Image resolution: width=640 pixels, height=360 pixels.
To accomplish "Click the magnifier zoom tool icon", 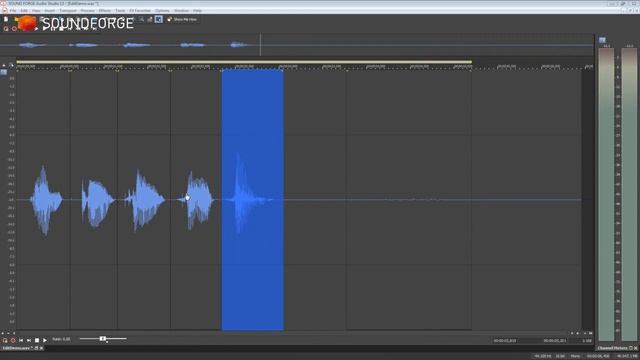I will (x=141, y=19).
